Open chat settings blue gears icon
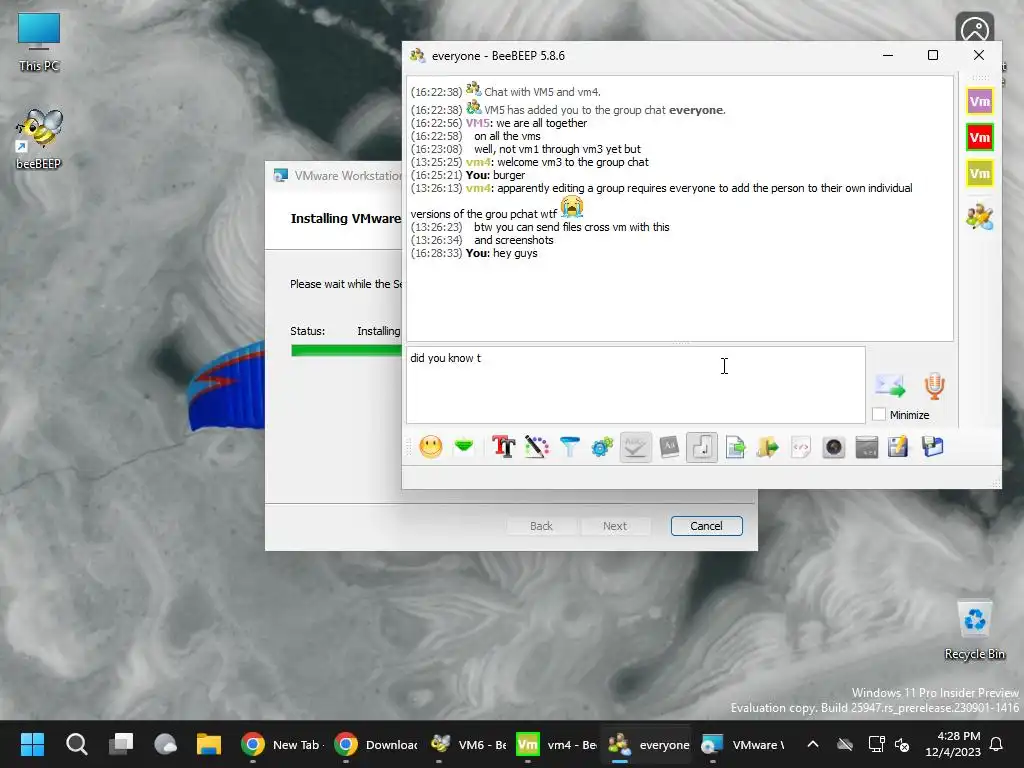The width and height of the screenshot is (1024, 768). (x=602, y=447)
